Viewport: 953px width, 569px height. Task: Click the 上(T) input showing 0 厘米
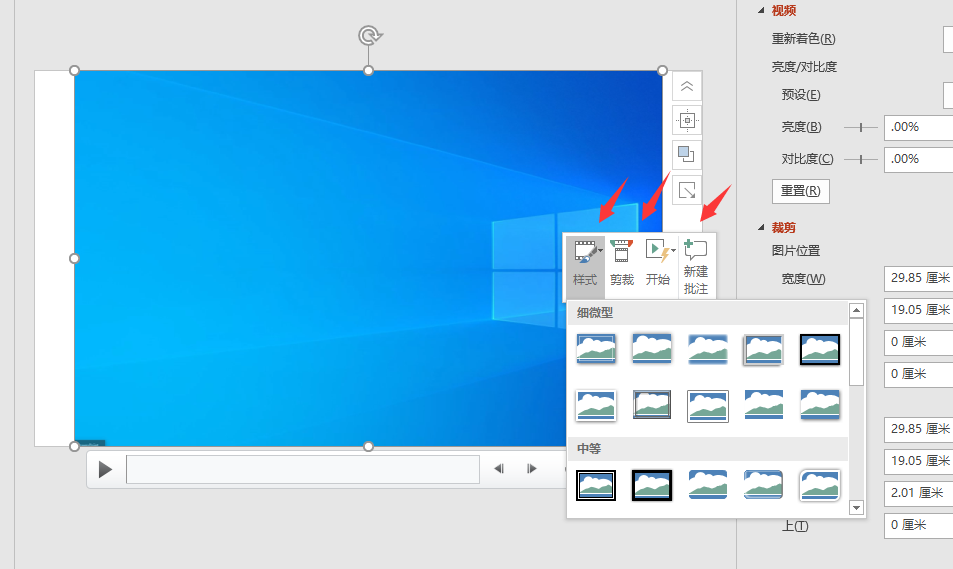[x=918, y=525]
